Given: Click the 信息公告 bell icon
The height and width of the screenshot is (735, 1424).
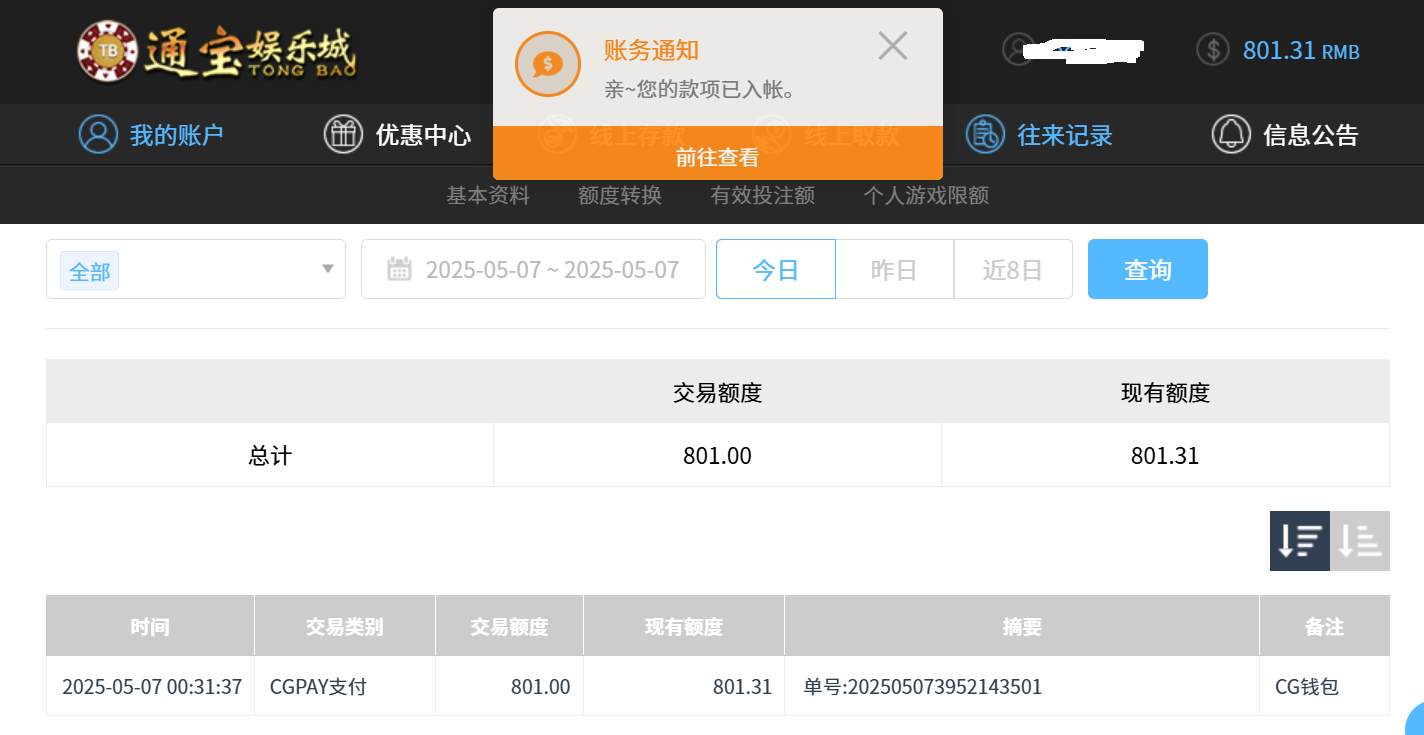Looking at the screenshot, I should click(x=1231, y=134).
